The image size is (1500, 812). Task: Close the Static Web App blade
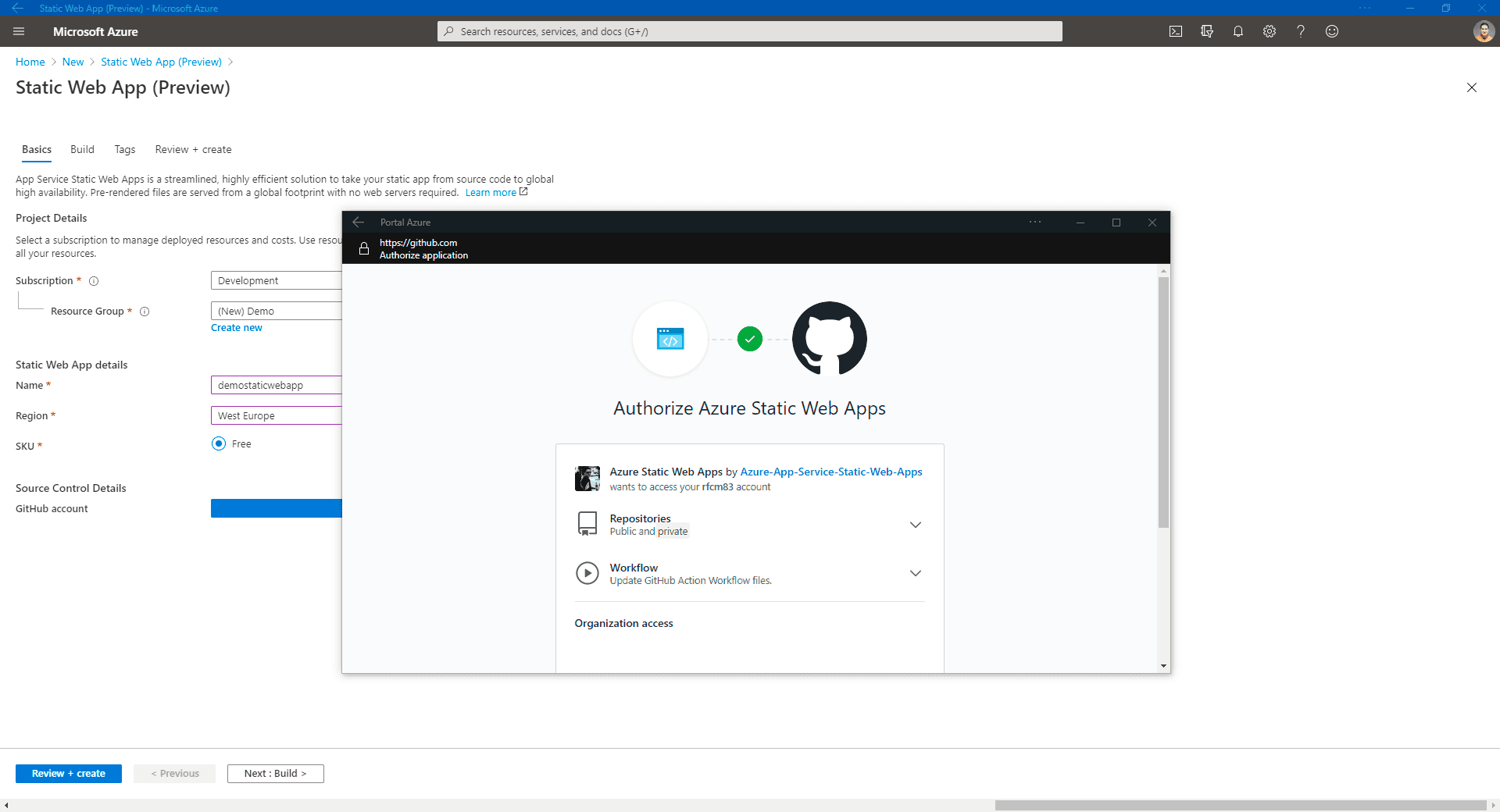pos(1472,87)
